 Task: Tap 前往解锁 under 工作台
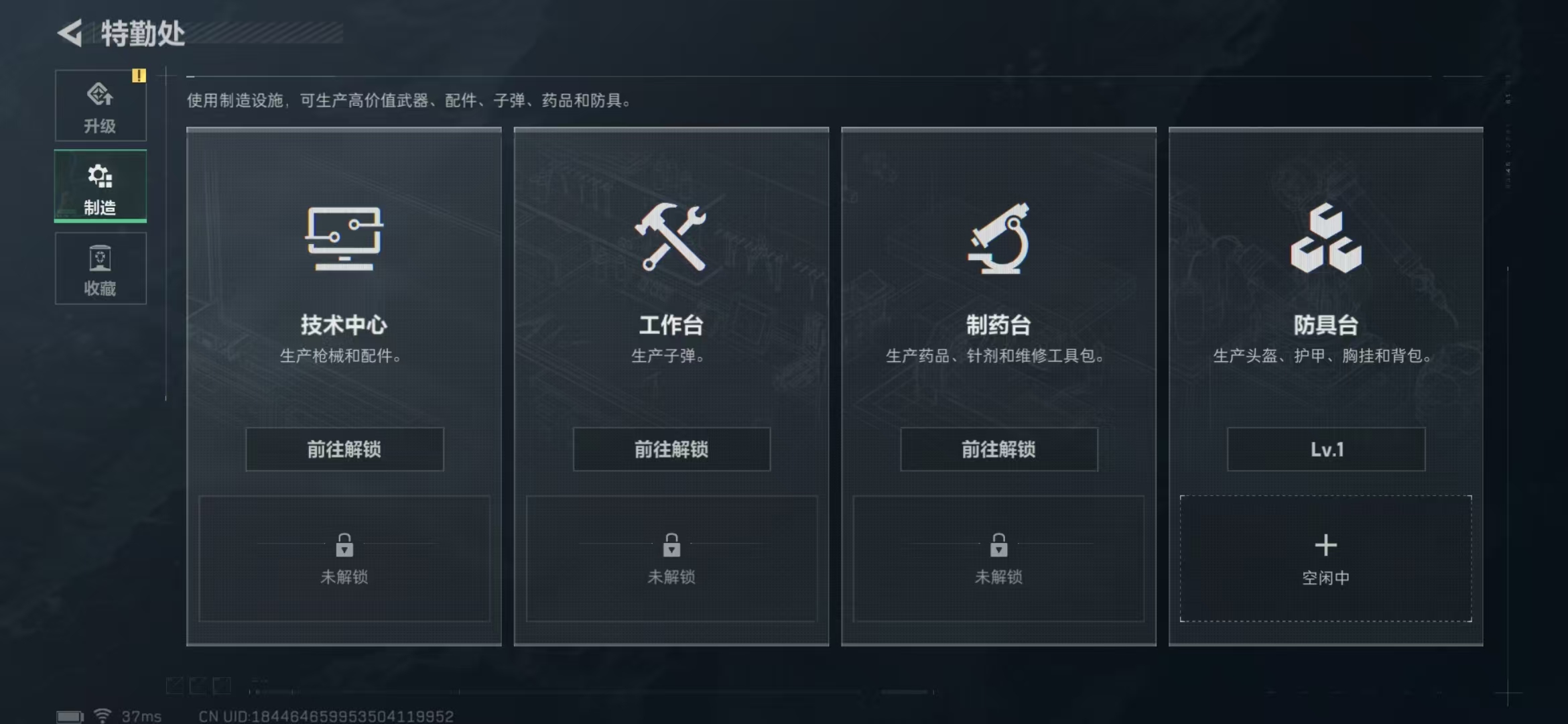click(671, 449)
